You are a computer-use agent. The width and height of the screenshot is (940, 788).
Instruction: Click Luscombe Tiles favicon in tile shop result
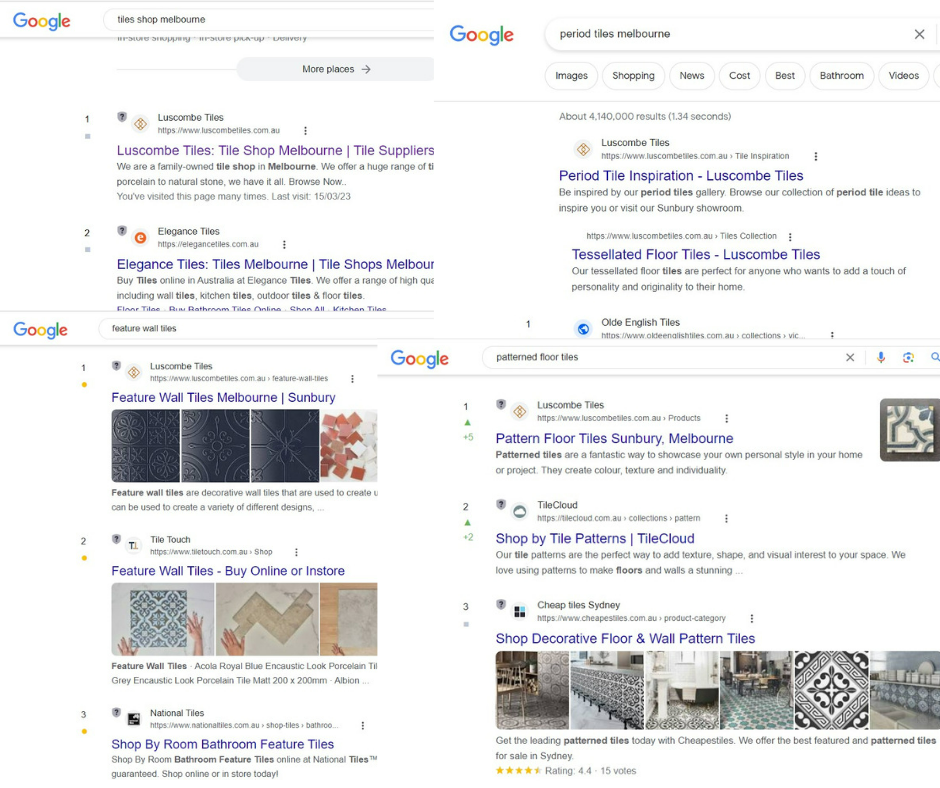click(x=140, y=124)
